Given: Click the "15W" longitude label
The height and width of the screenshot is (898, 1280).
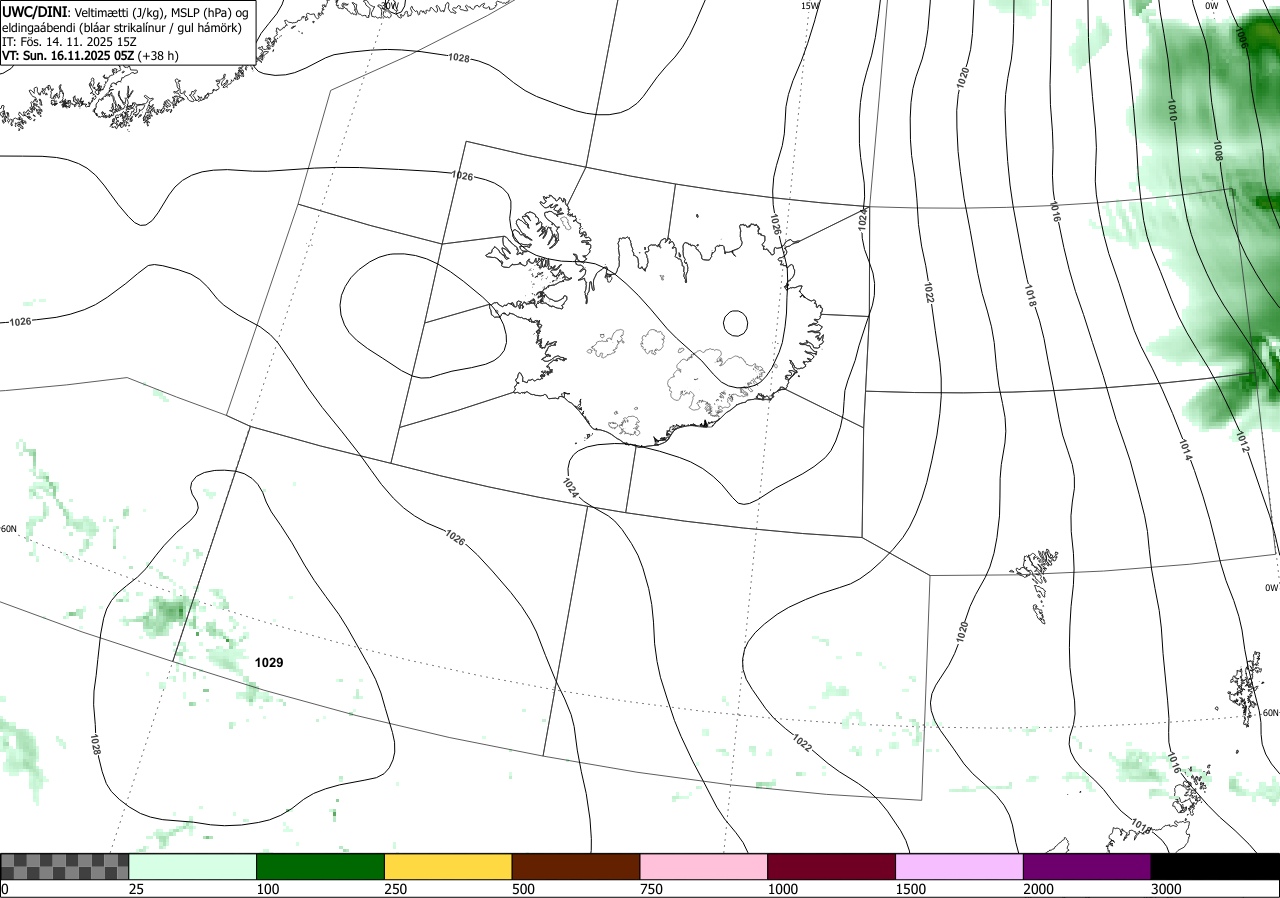Looking at the screenshot, I should [x=809, y=6].
